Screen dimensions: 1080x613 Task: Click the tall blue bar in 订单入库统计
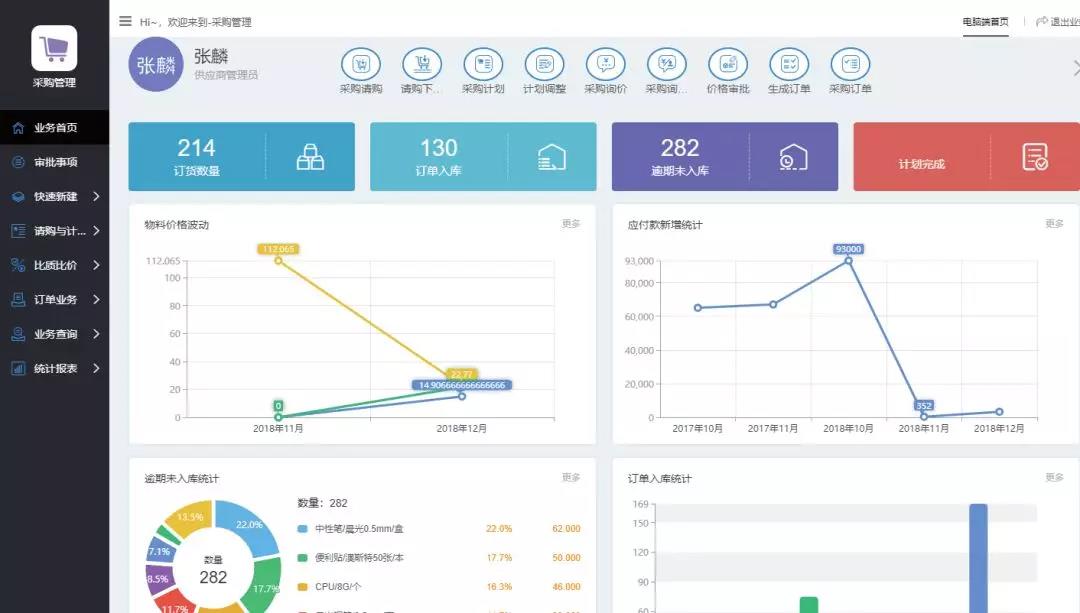click(978, 559)
